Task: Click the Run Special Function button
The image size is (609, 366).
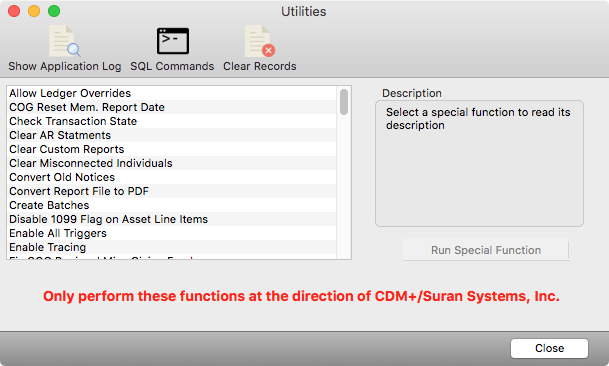Action: click(x=486, y=250)
